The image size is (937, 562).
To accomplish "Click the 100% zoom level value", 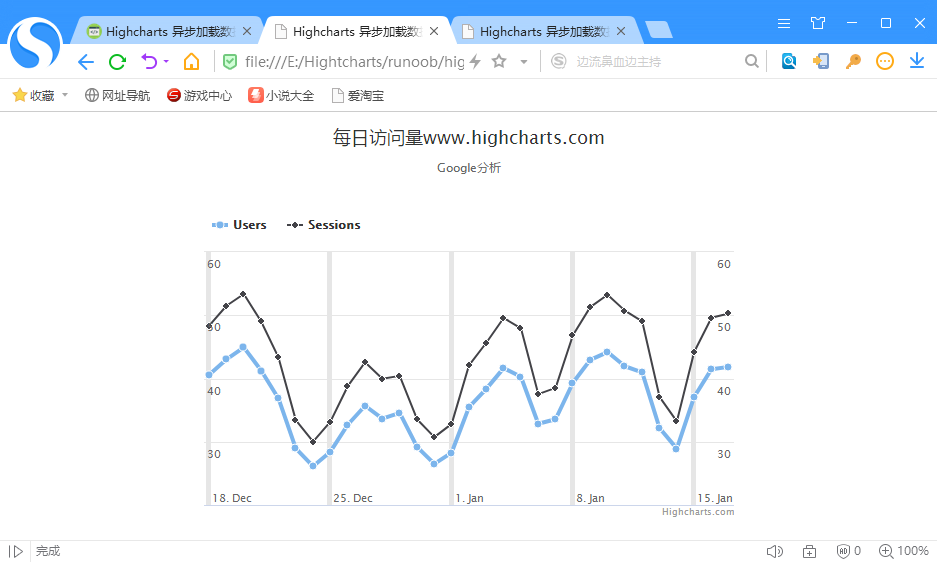I will click(913, 551).
